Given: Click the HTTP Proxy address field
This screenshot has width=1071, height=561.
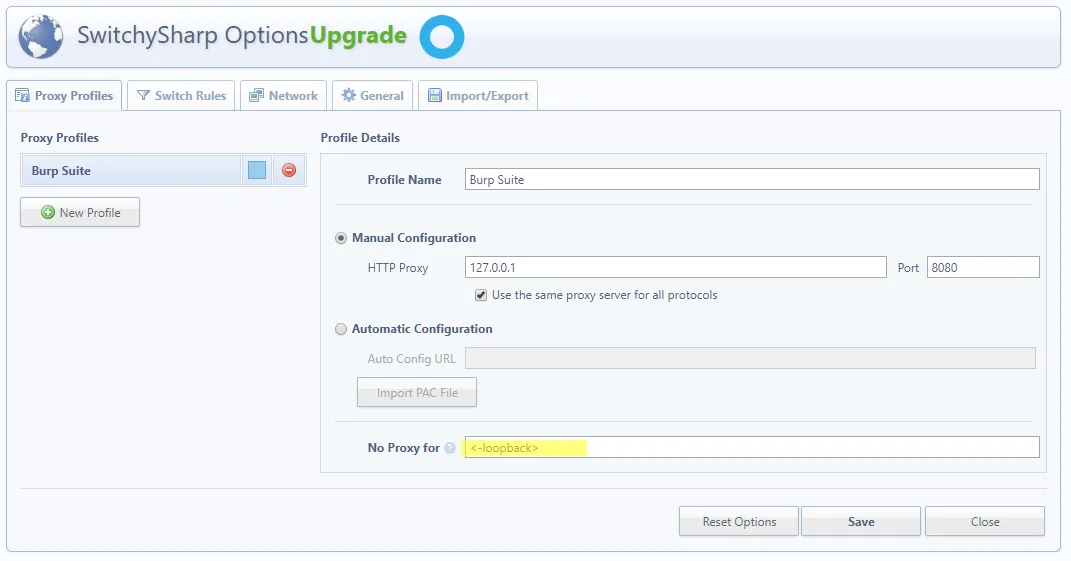Looking at the screenshot, I should click(x=676, y=267).
